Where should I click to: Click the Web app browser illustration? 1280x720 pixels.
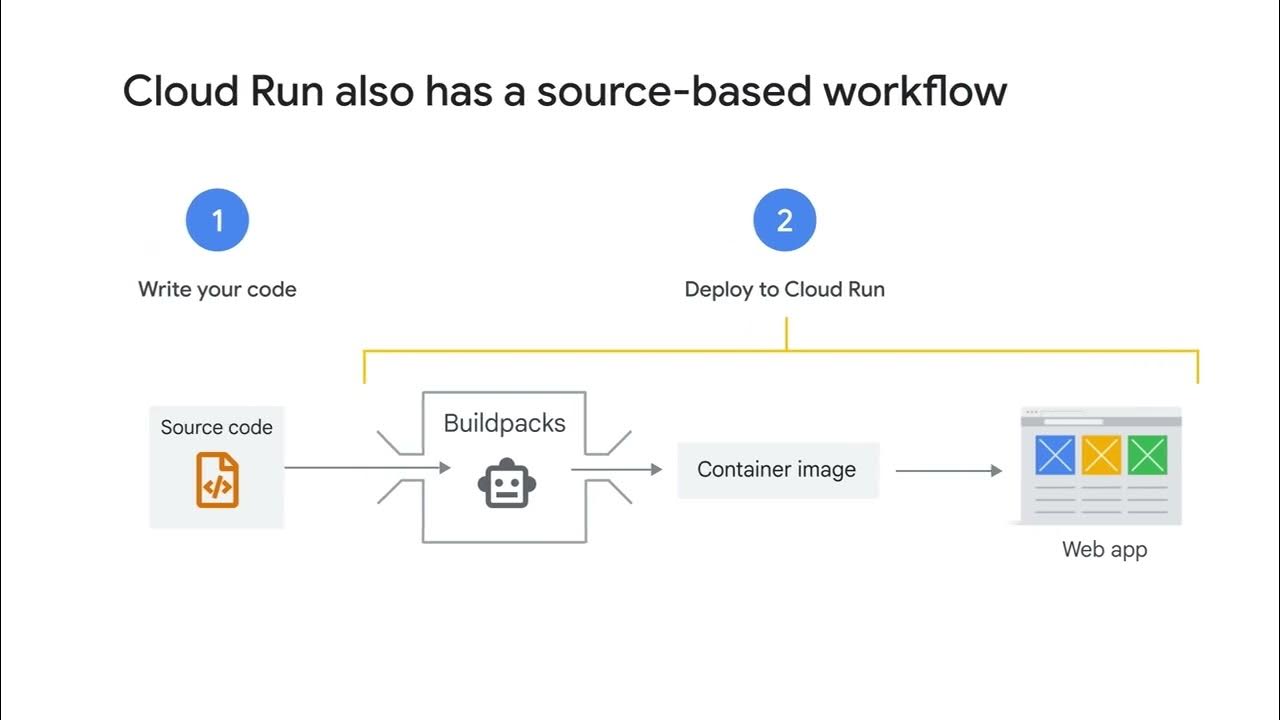pos(1100,466)
